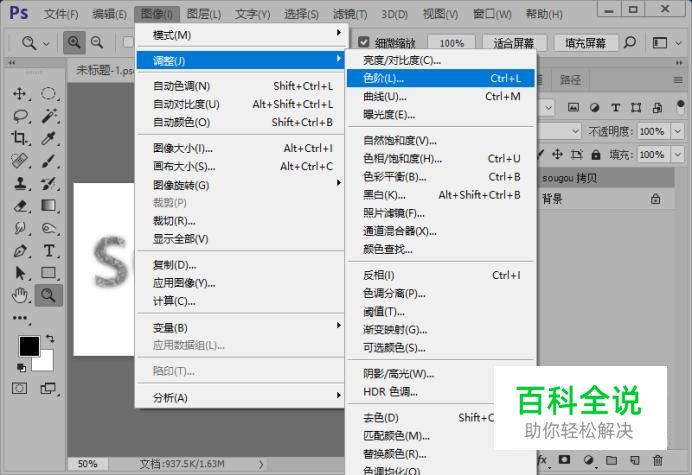The image size is (692, 475).
Task: Change the screen mode
Action: coord(48,388)
